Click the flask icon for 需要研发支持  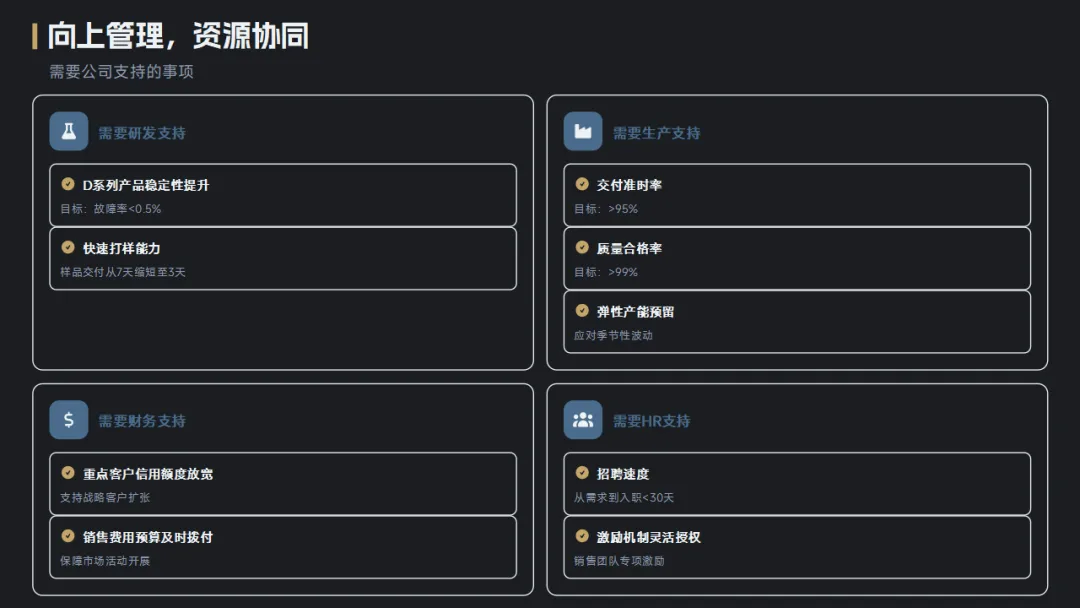click(69, 132)
